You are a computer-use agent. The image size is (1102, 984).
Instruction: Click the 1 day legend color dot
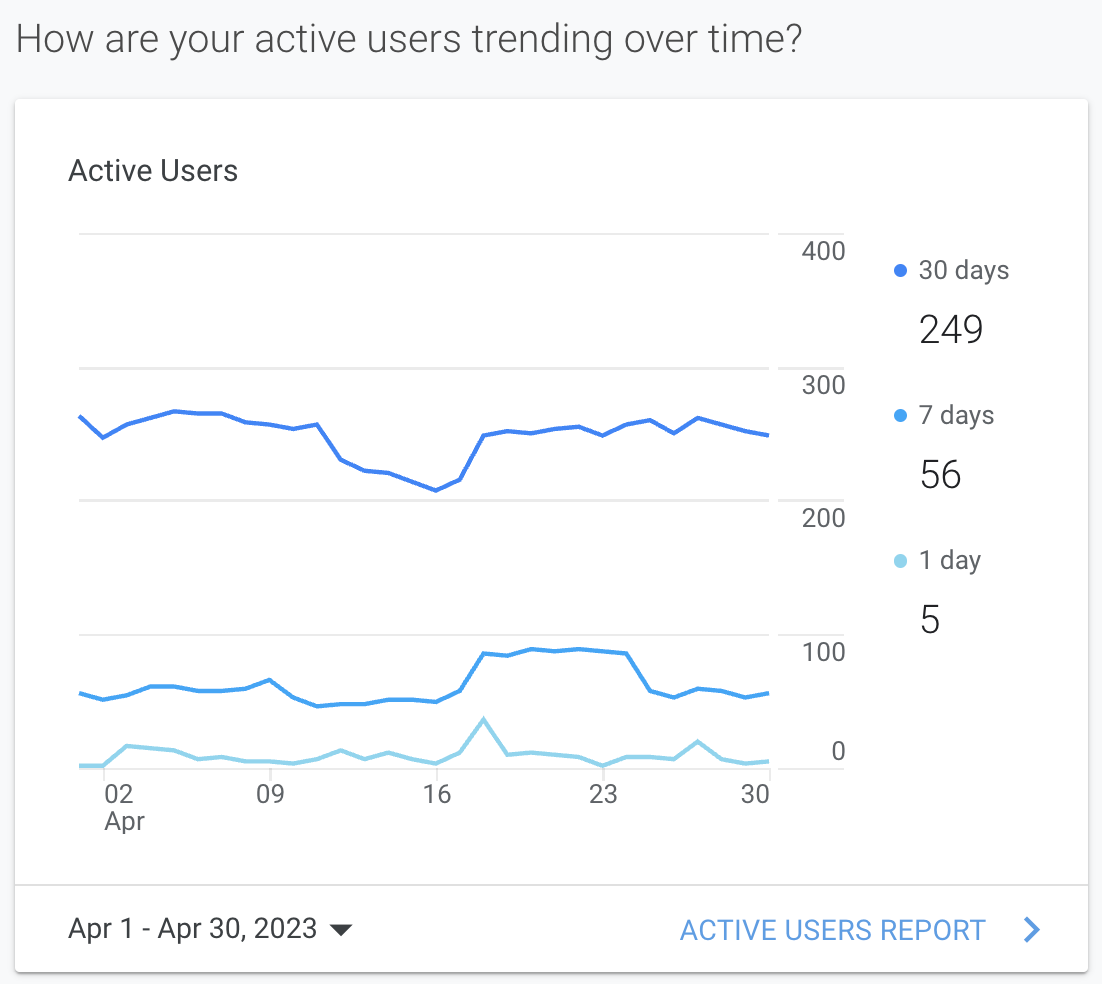[900, 561]
